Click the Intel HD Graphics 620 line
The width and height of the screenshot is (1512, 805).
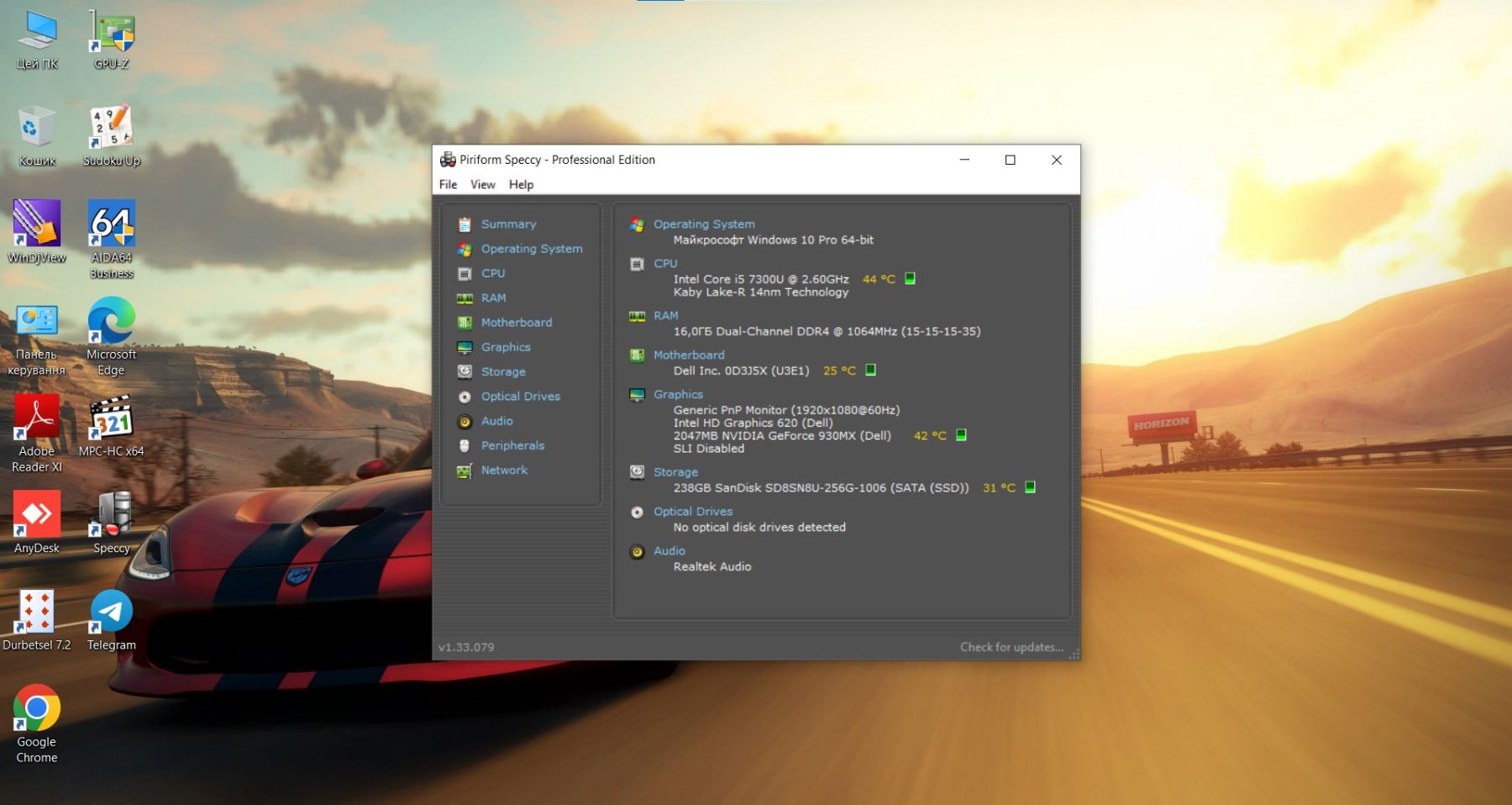point(753,423)
